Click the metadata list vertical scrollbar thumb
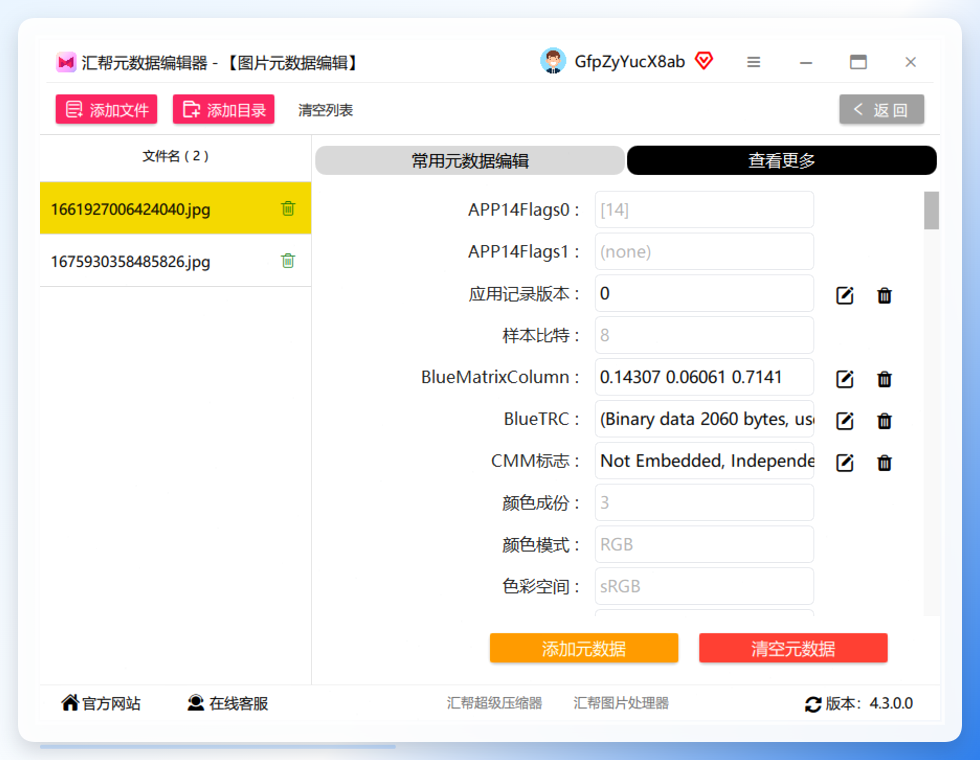The width and height of the screenshot is (980, 760). pos(931,211)
